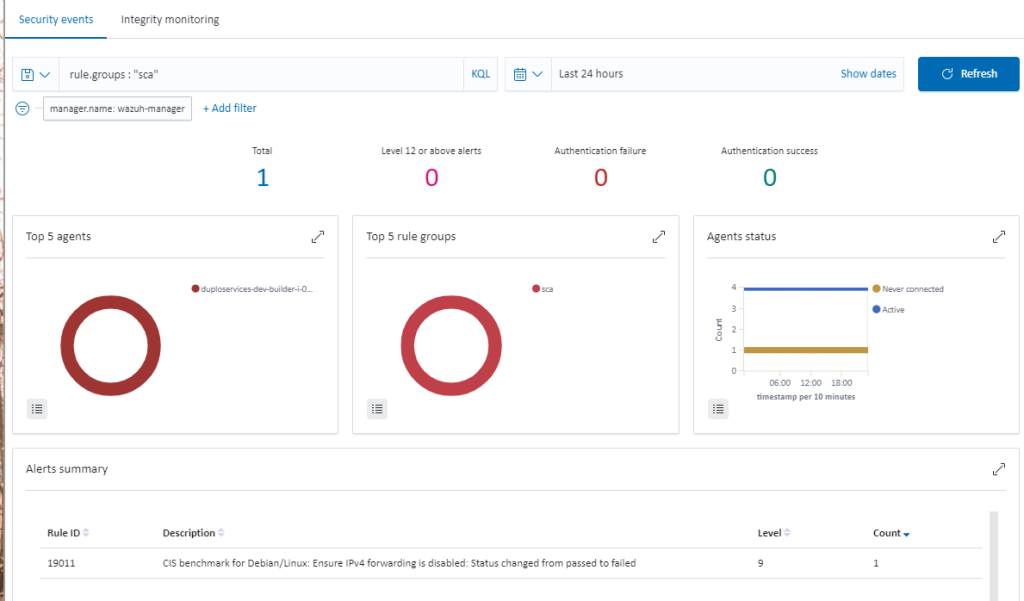This screenshot has height=601, width=1024.
Task: Toggle legend list in Agents status chart
Action: pyautogui.click(x=718, y=408)
